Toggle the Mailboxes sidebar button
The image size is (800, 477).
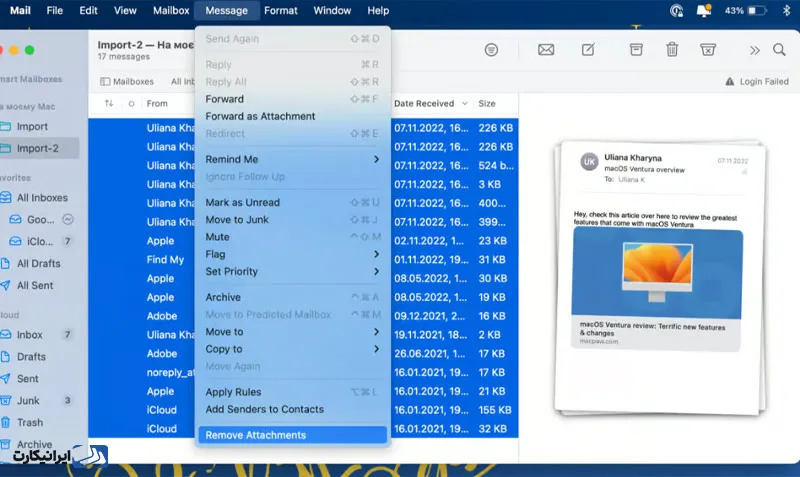[127, 82]
